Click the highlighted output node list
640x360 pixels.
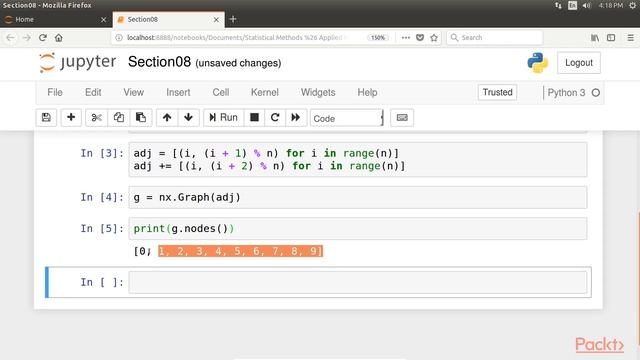[240, 251]
